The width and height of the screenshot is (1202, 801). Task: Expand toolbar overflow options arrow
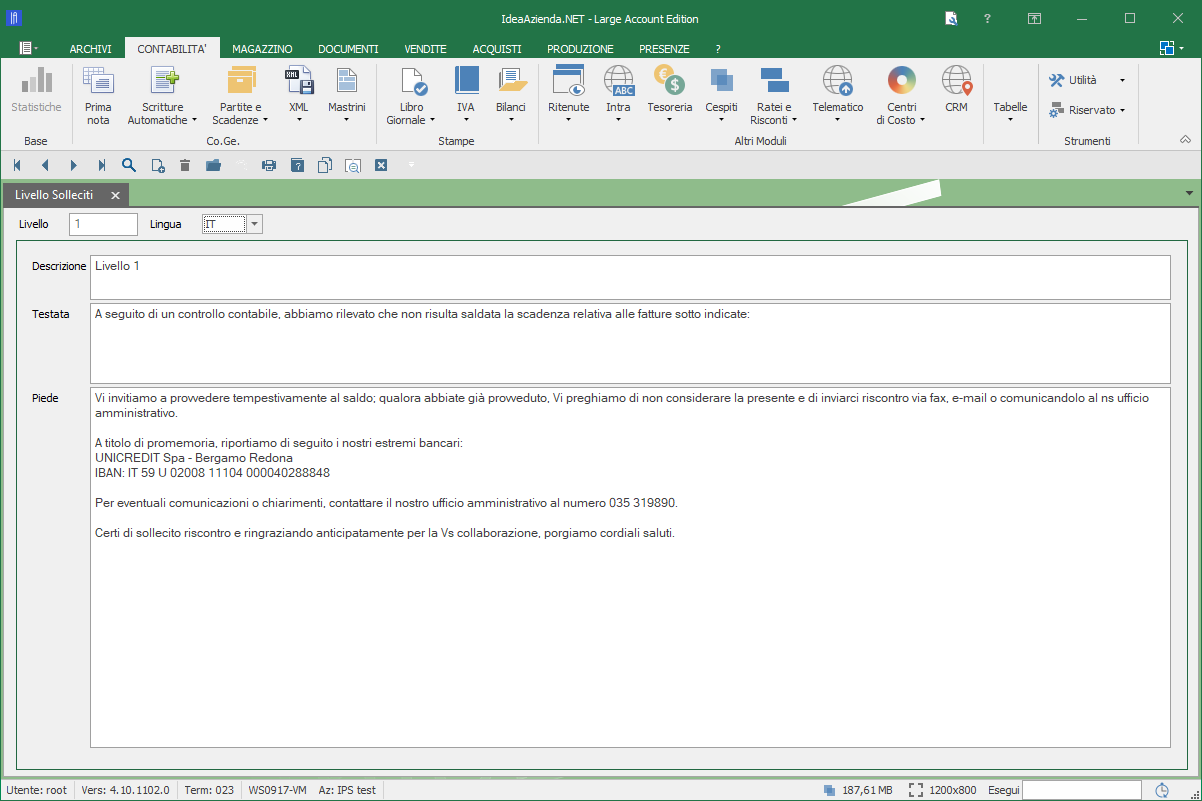(411, 163)
